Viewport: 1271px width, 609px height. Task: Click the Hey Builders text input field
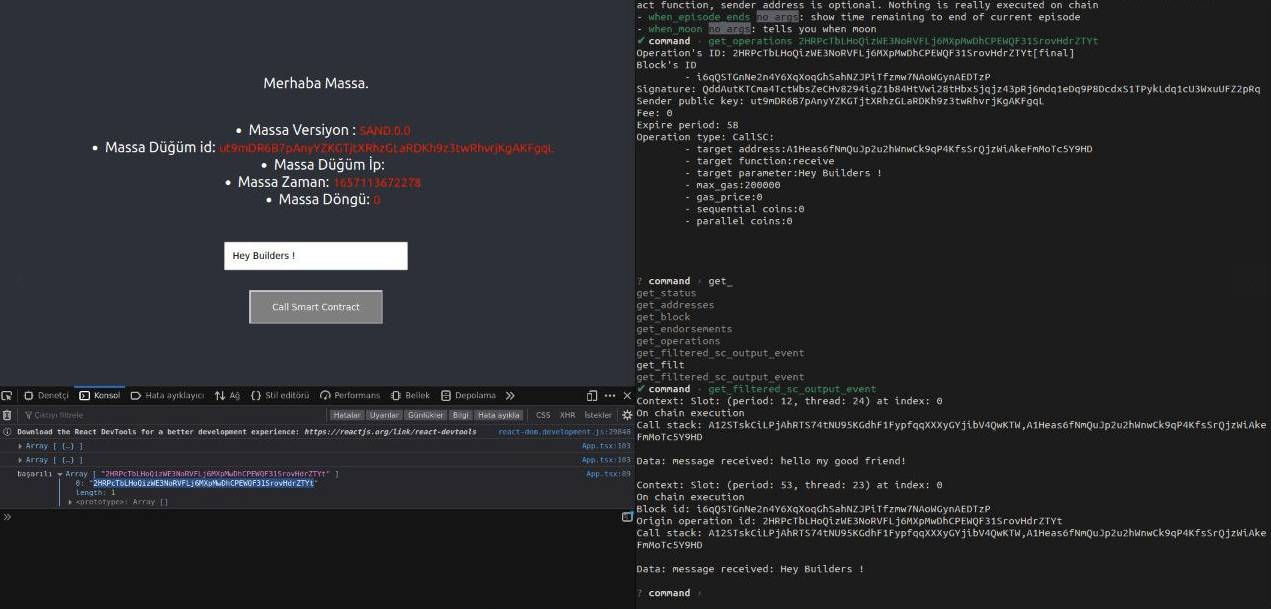(315, 255)
